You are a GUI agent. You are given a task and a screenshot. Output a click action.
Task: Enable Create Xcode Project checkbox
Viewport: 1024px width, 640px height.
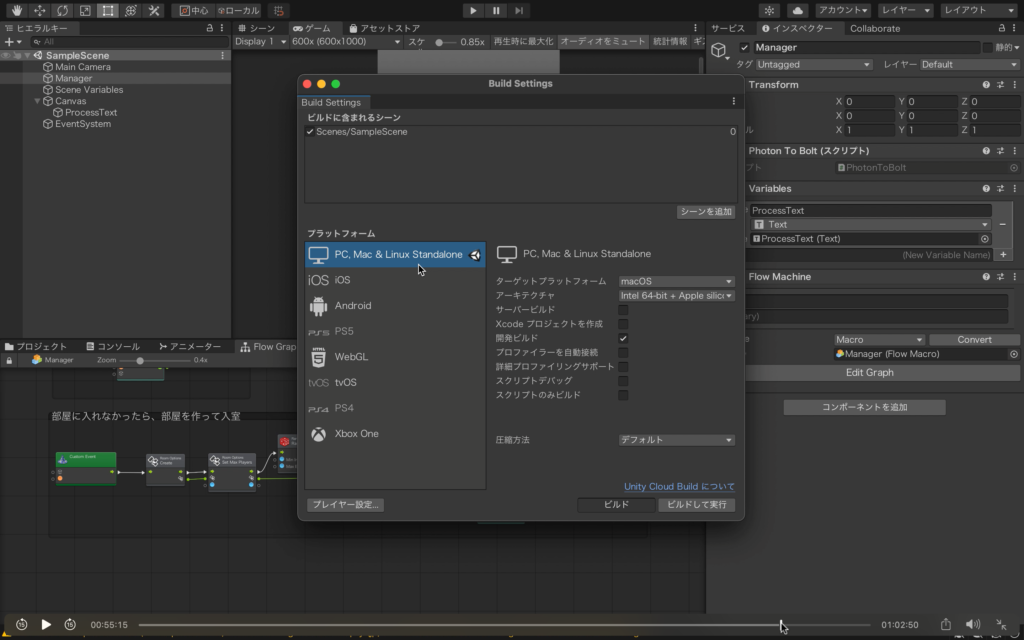click(623, 325)
